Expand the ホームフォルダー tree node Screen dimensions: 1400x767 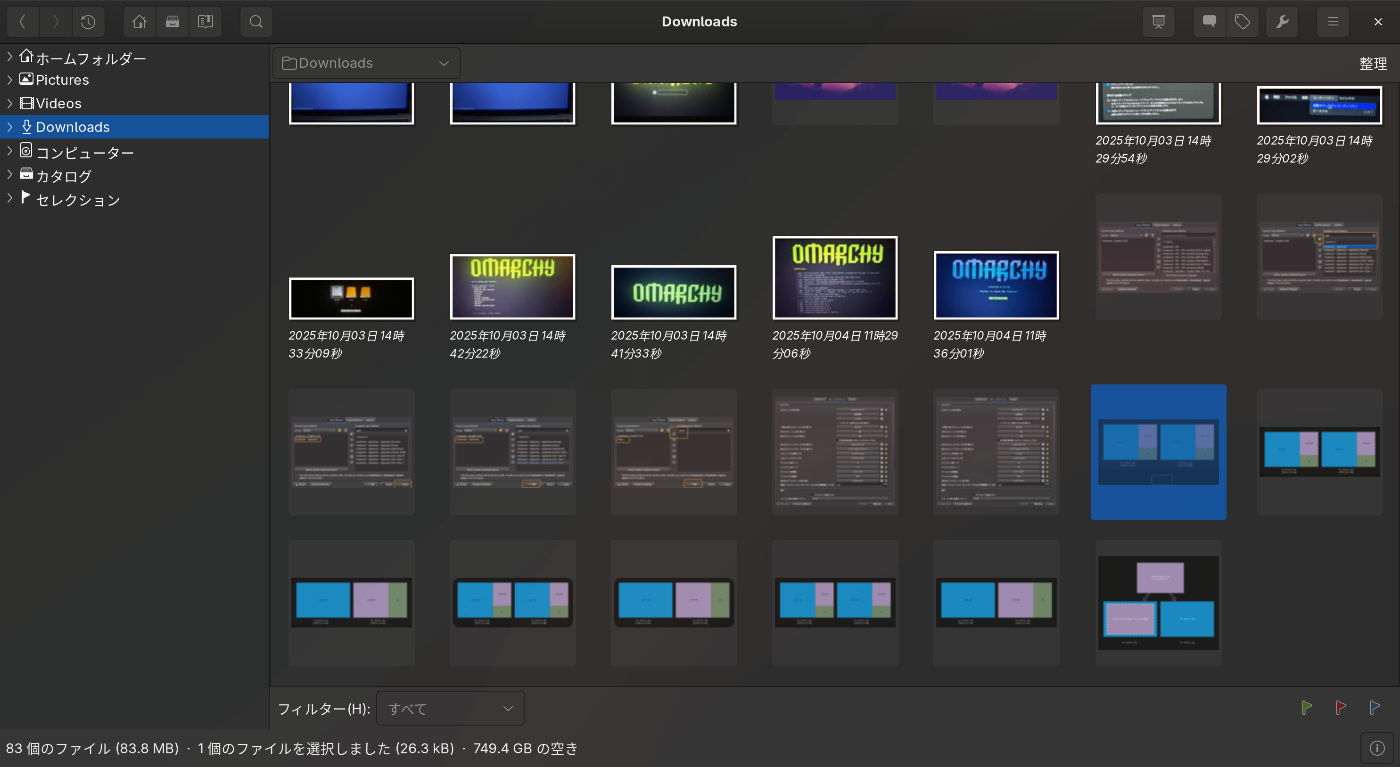(x=10, y=56)
